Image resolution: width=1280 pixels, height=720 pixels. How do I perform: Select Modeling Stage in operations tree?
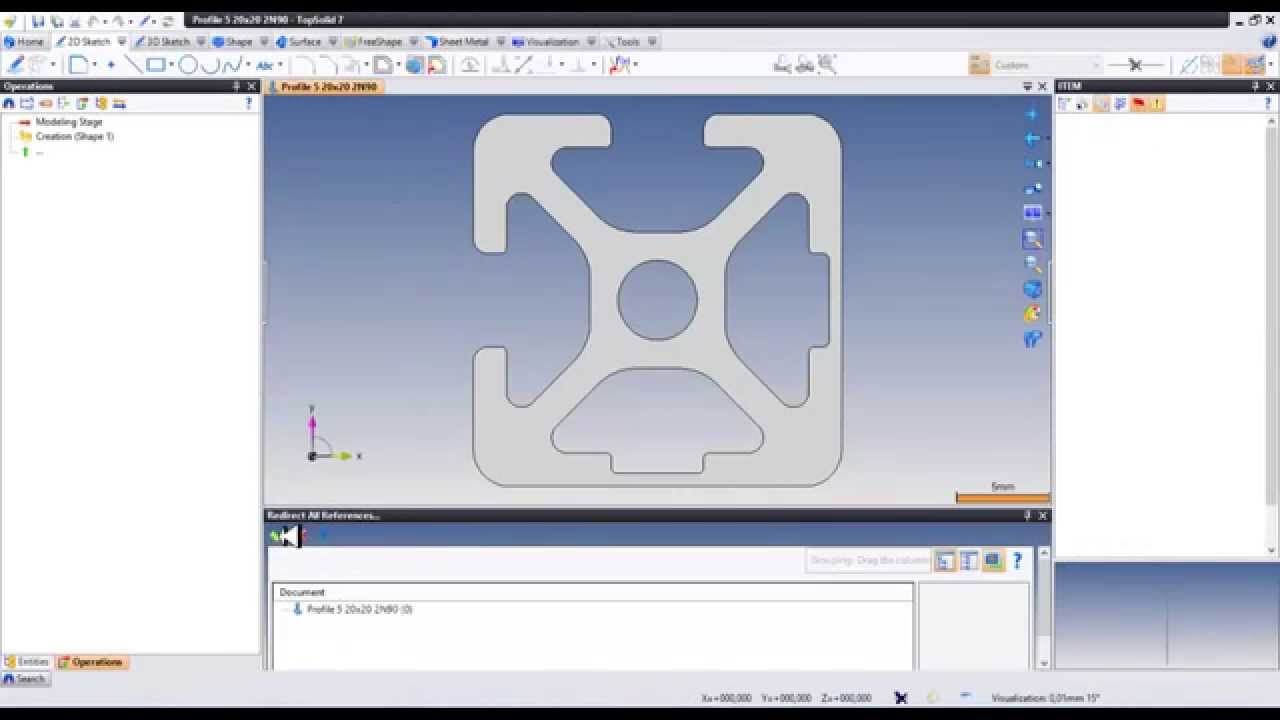coord(69,122)
